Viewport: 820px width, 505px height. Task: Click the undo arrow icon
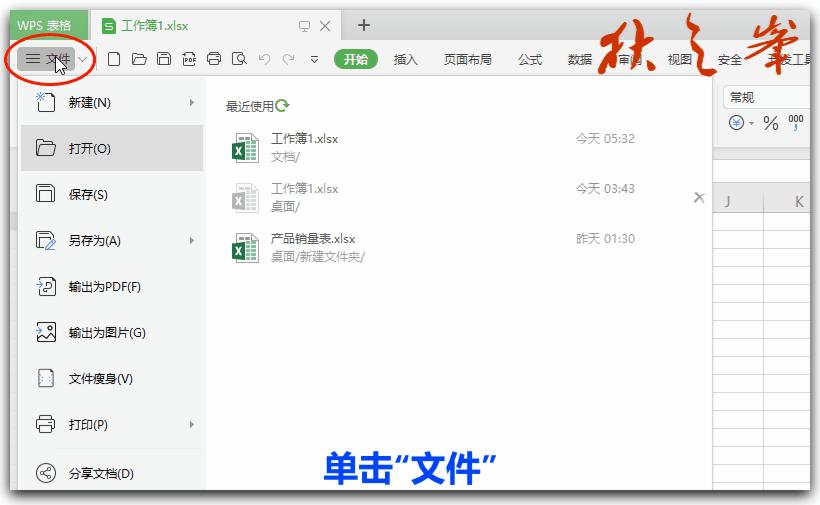265,59
